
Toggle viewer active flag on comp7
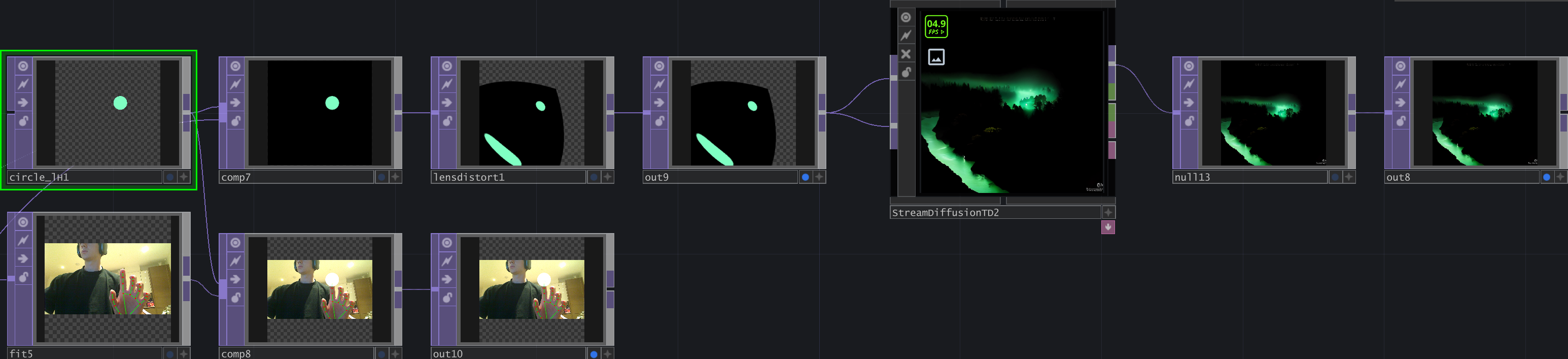point(235,66)
